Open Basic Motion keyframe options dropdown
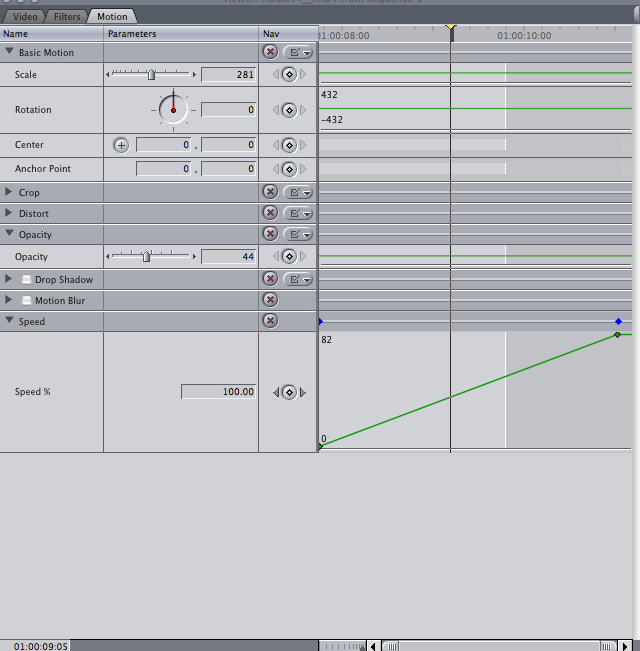 298,52
